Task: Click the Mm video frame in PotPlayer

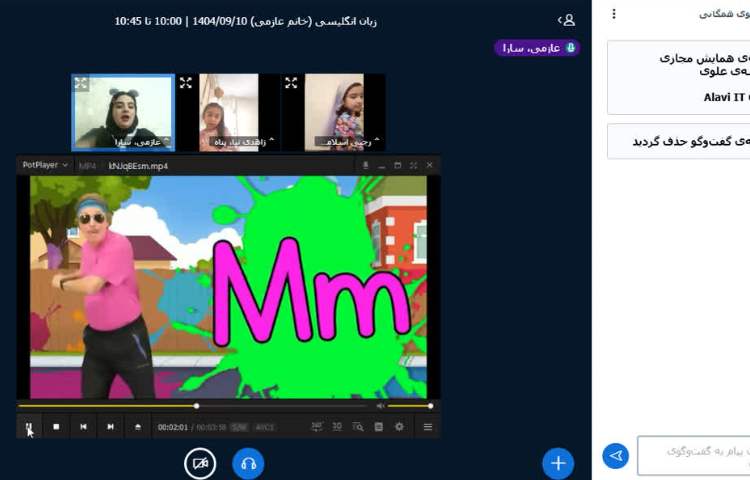Action: pos(228,287)
